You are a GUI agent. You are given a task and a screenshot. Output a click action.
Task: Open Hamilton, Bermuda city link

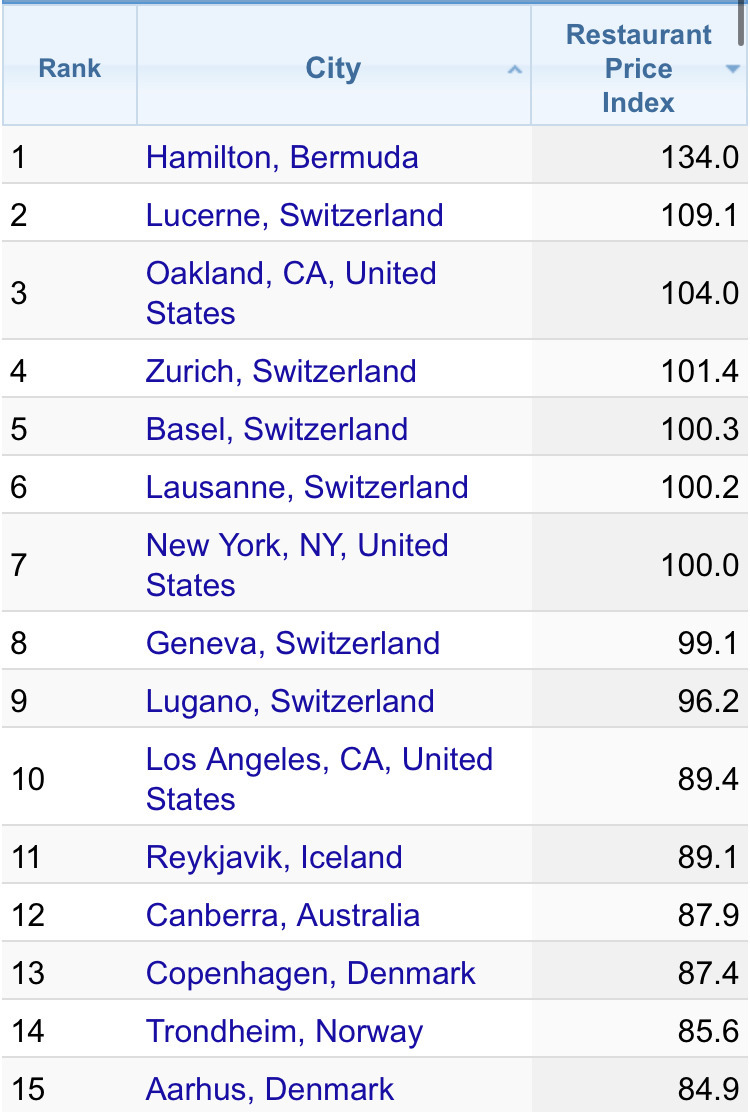coord(282,158)
